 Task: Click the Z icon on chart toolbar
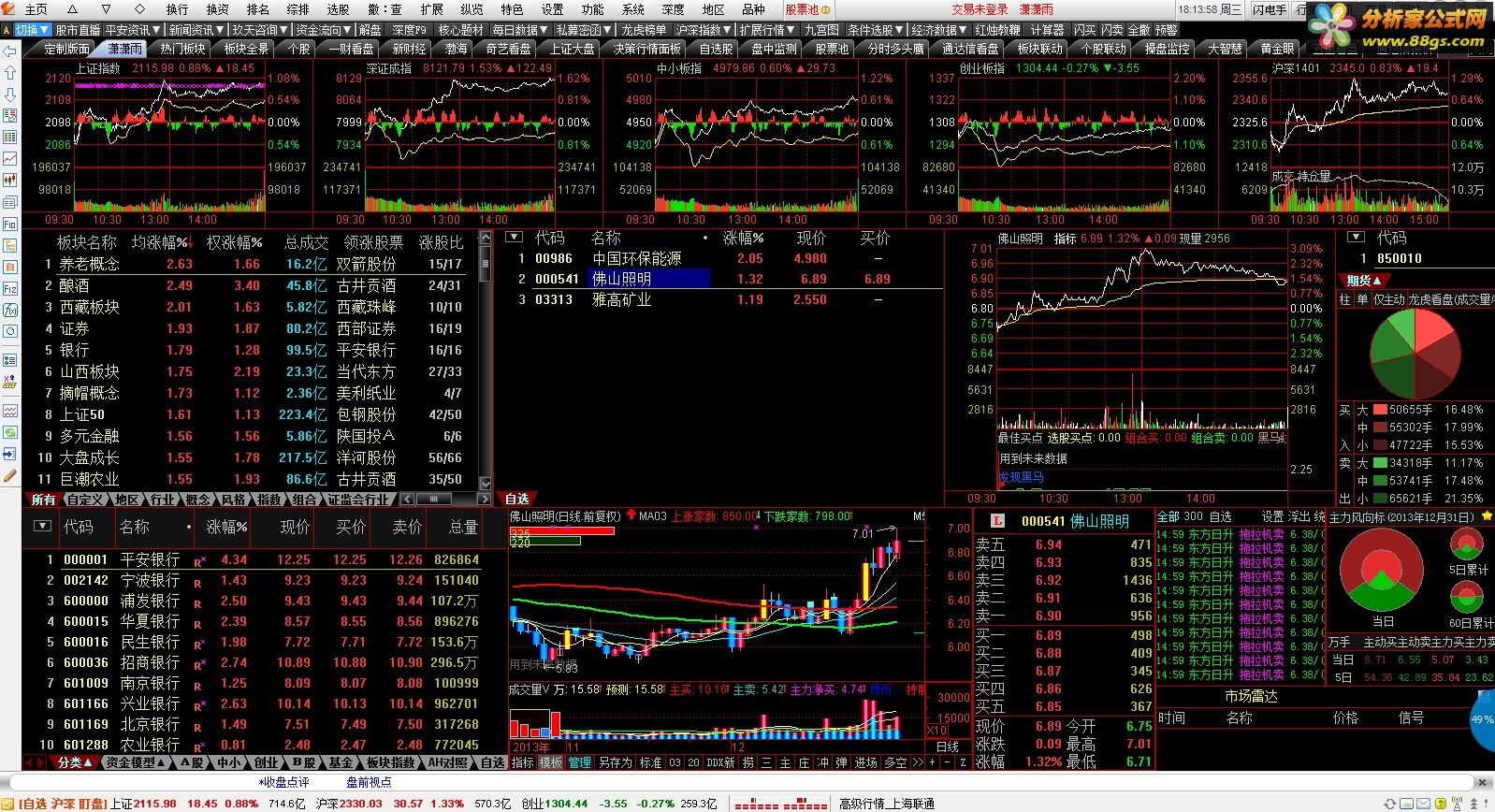[x=963, y=762]
